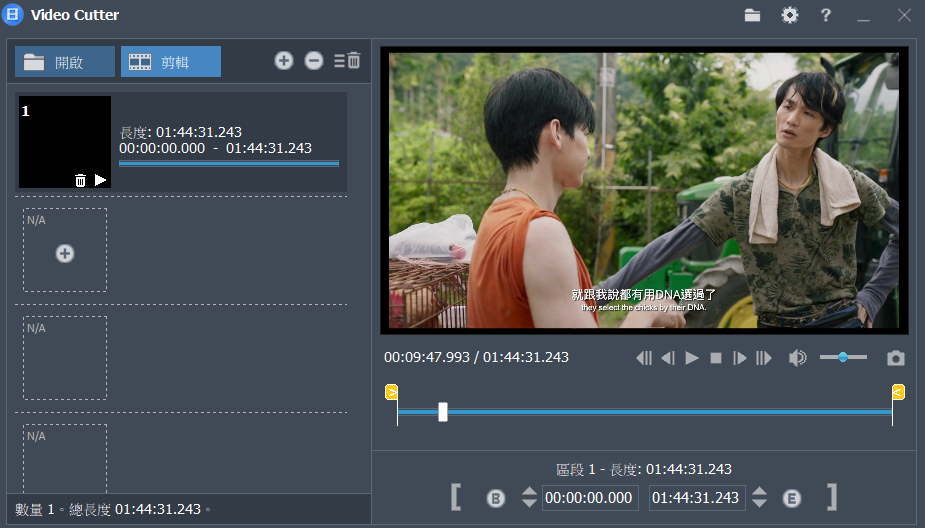Step forward one frame
The image size is (925, 528).
point(740,358)
